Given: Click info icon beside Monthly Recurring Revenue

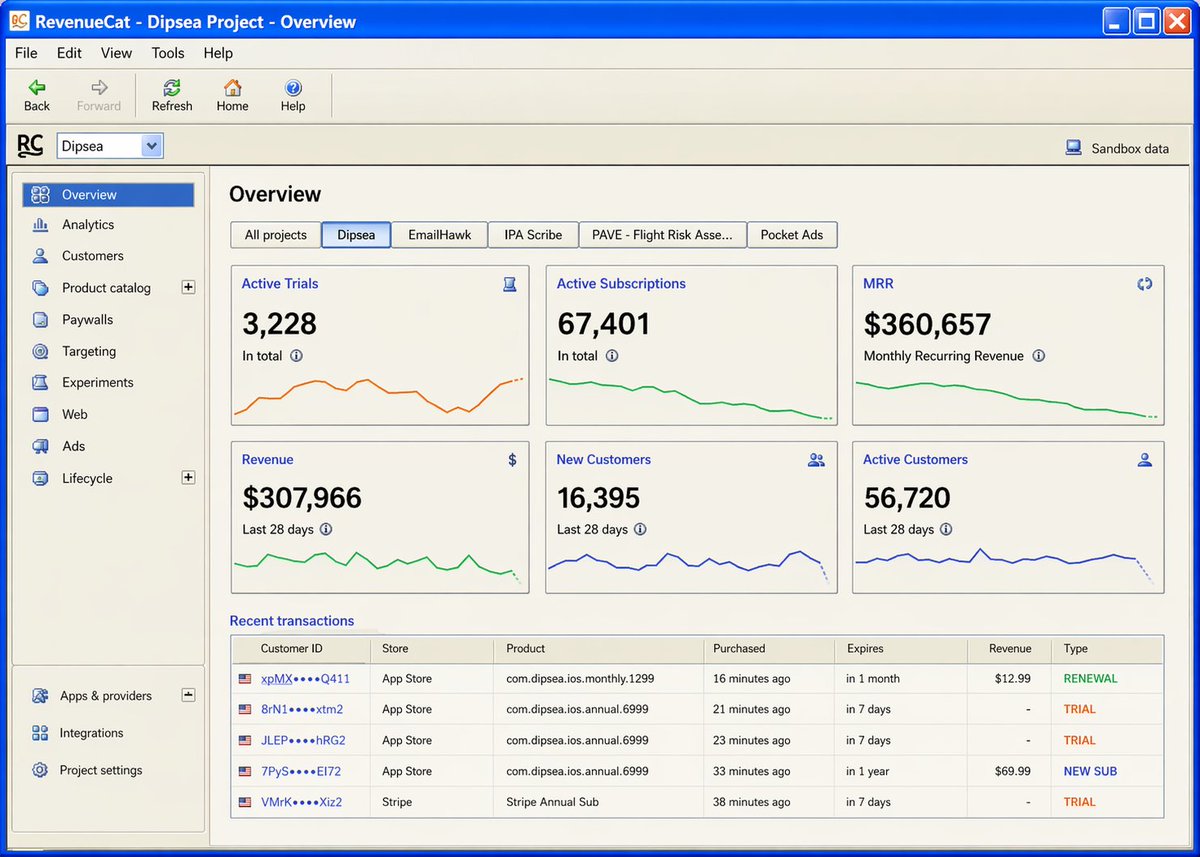Looking at the screenshot, I should 1039,356.
